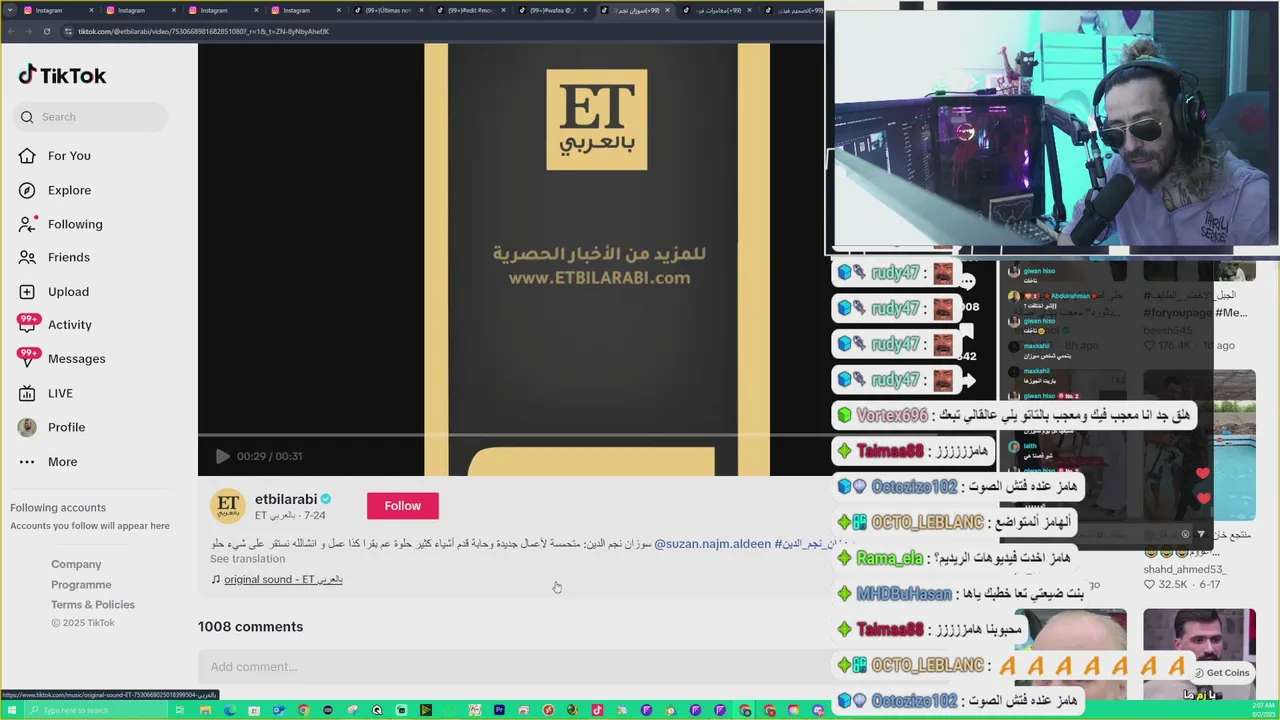
Task: Reload the page with the refresh icon
Action: point(47,31)
